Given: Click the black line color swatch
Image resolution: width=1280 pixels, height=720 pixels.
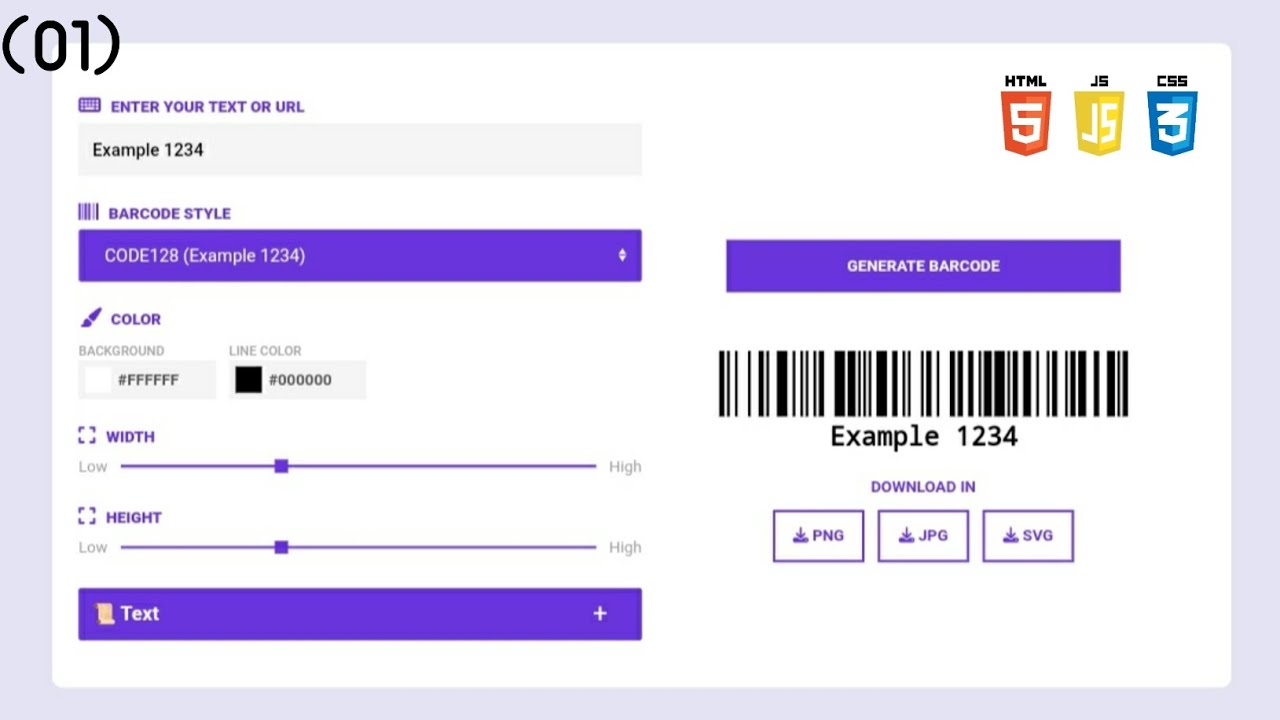Looking at the screenshot, I should click(x=249, y=380).
